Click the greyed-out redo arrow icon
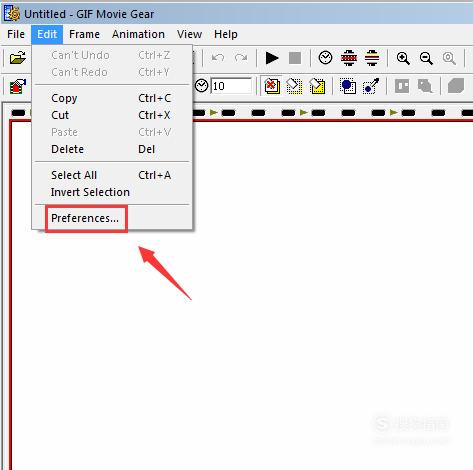 pyautogui.click(x=241, y=58)
